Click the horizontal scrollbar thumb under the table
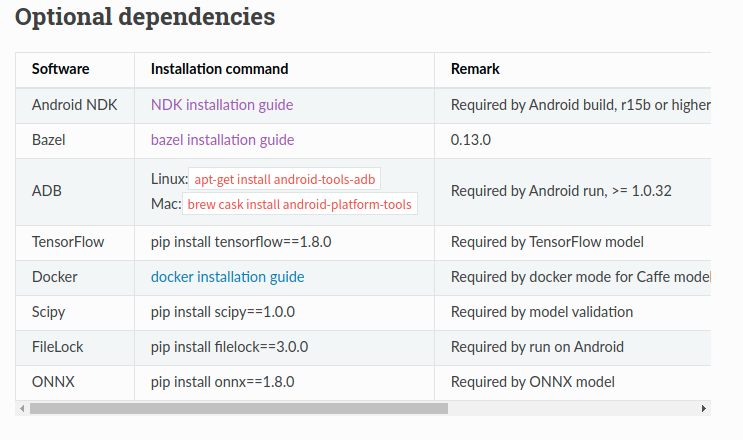 point(238,408)
